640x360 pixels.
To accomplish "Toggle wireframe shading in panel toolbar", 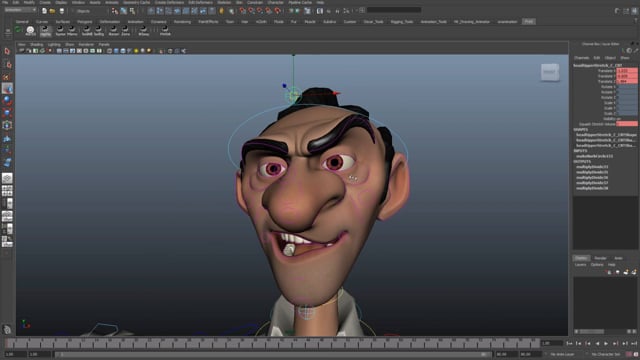I will [109, 51].
